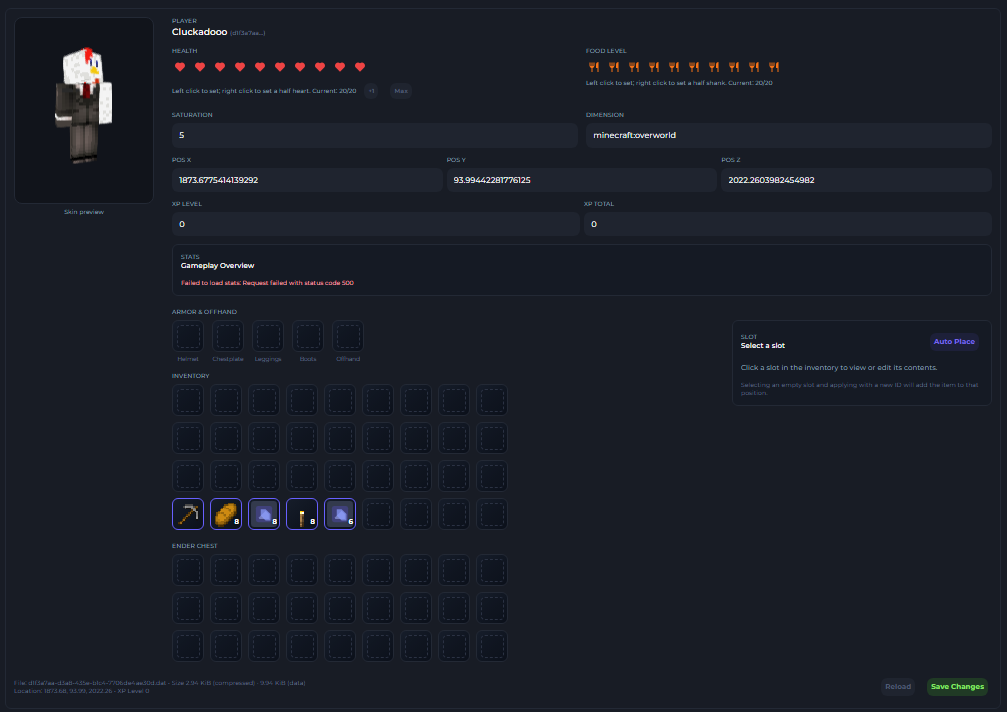This screenshot has width=1007, height=712.
Task: Select the empty Helmet armor slot
Action: (x=188, y=336)
